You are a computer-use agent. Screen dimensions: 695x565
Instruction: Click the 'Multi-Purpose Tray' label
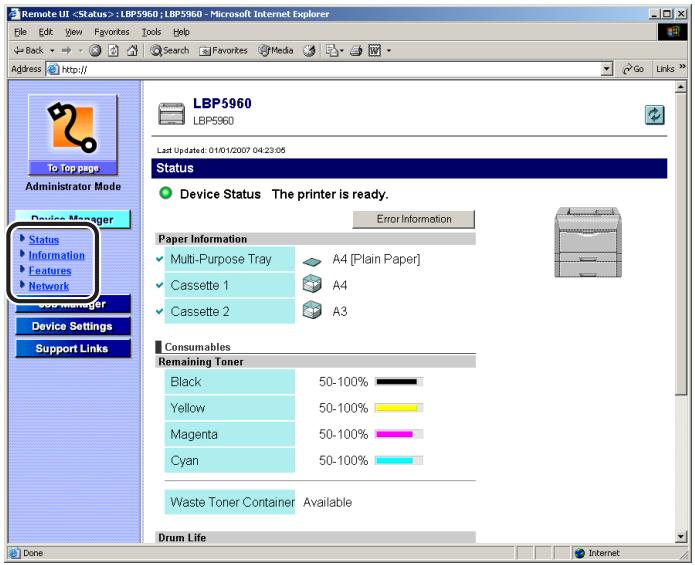point(221,259)
